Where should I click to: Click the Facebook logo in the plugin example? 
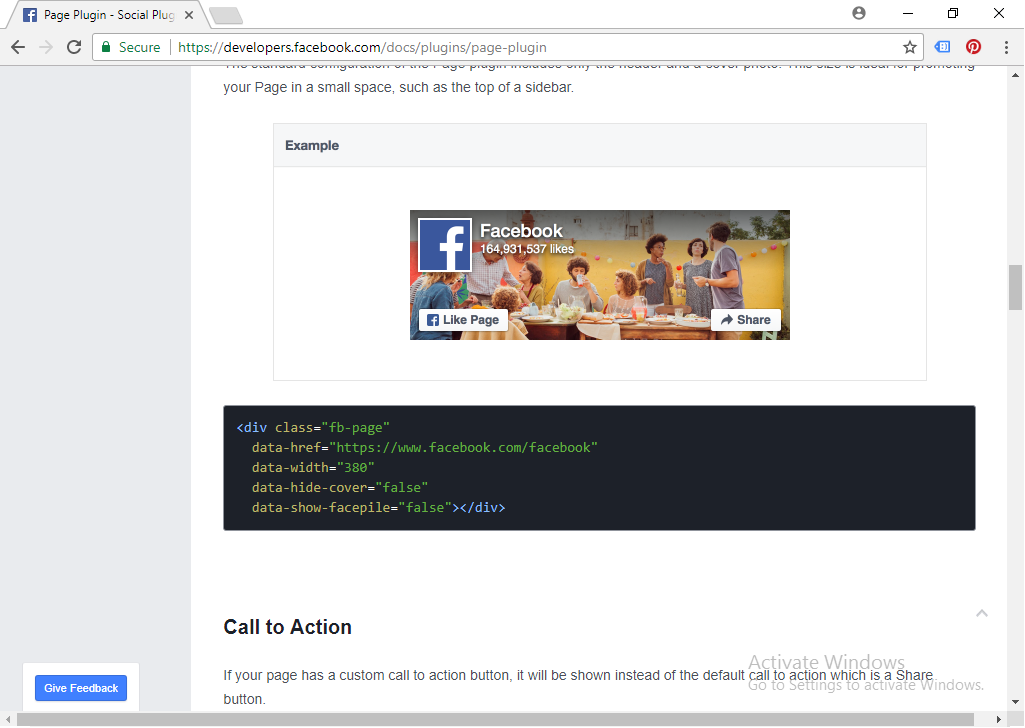tap(445, 245)
